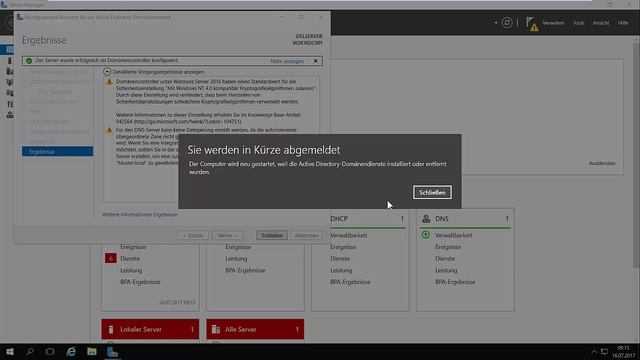The height and width of the screenshot is (360, 640).
Task: Click green Verwaltbarkeit status icon in DNS tile
Action: (426, 235)
